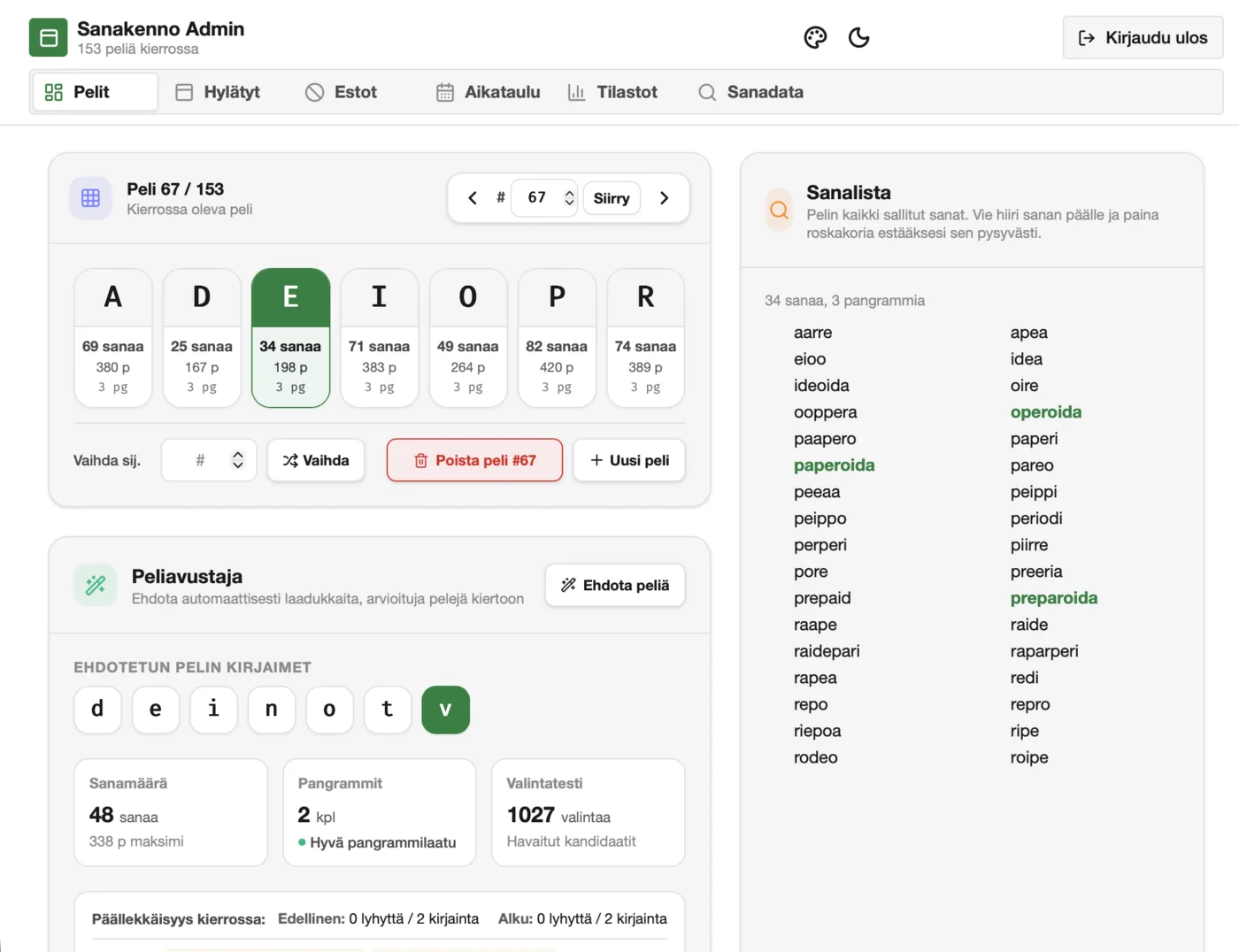Viewport: 1239px width, 952px height.
Task: Open the Estot tab
Action: click(x=342, y=92)
